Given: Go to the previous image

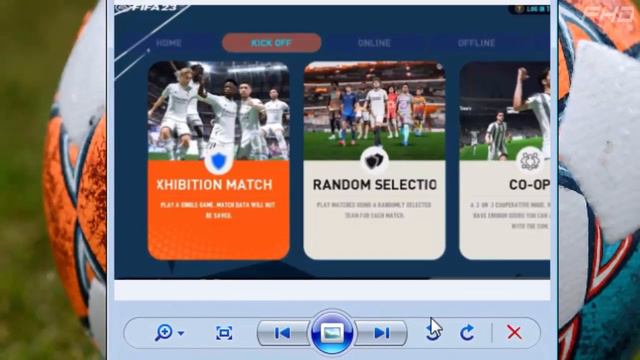Looking at the screenshot, I should [x=283, y=333].
